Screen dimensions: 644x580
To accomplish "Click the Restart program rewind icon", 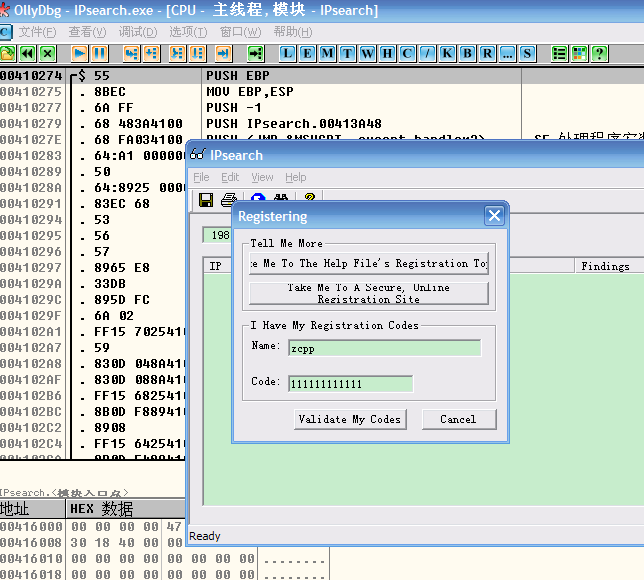I will (28, 54).
